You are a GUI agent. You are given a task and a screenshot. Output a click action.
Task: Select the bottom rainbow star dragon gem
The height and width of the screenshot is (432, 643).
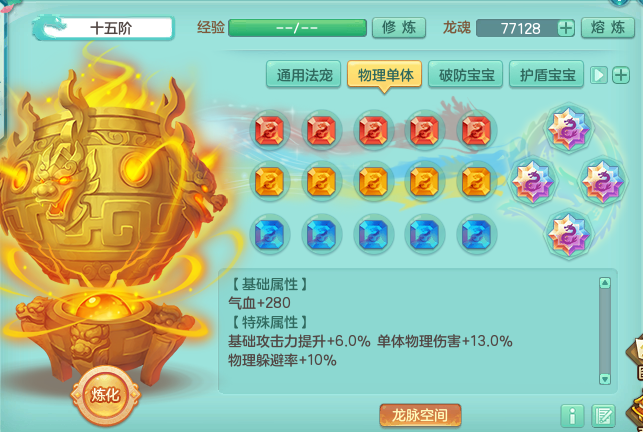[568, 233]
